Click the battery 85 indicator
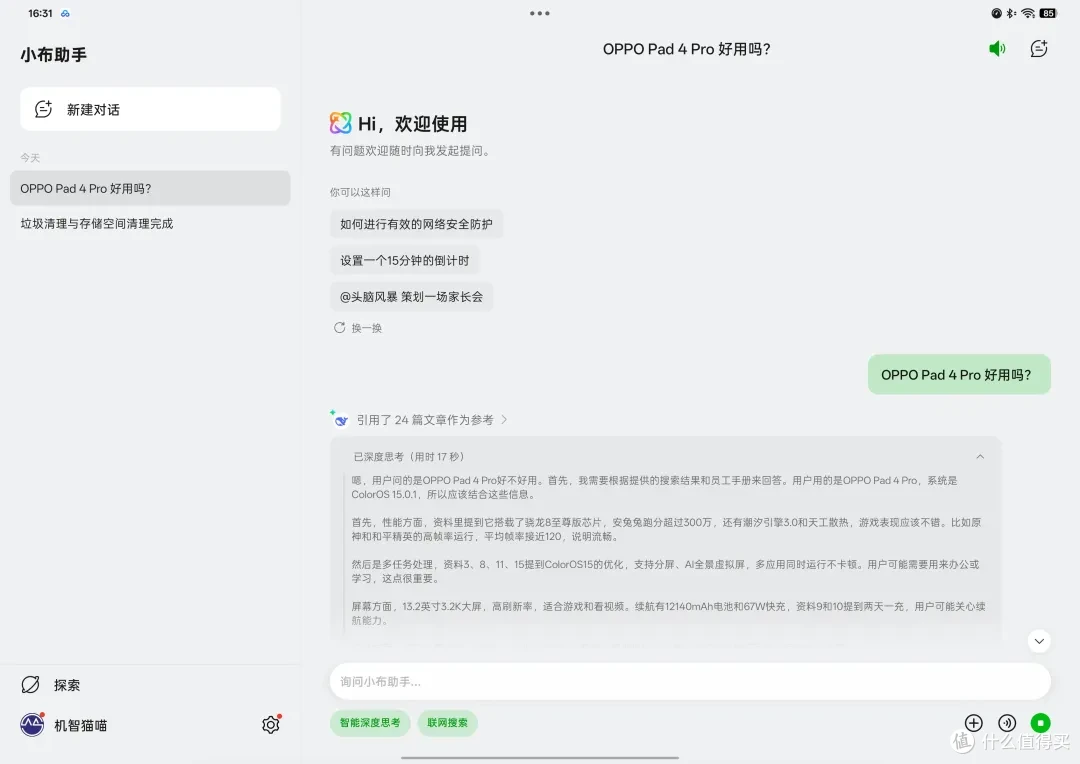This screenshot has width=1080, height=764. tap(1048, 13)
